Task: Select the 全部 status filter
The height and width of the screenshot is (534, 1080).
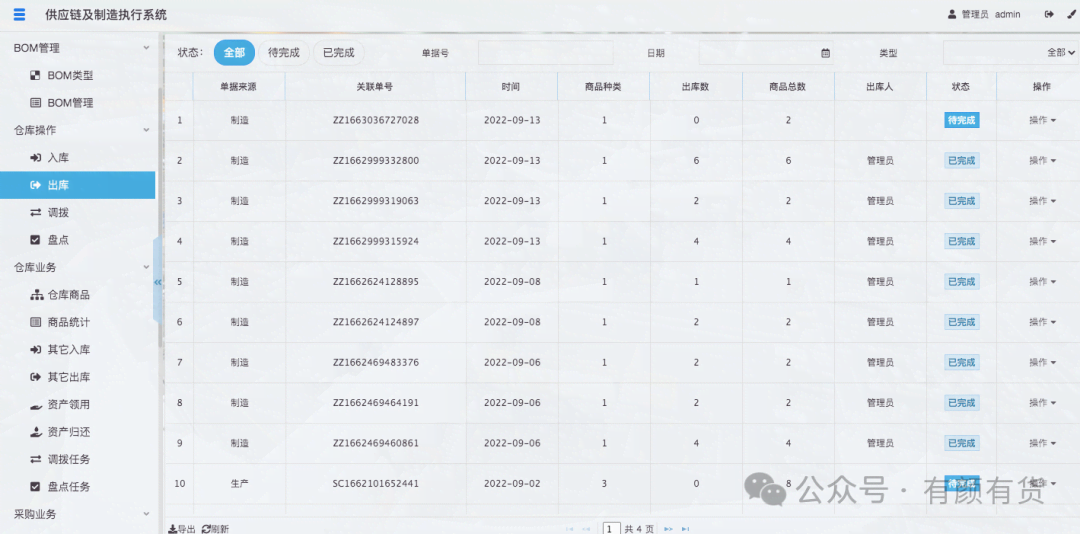Action: [x=234, y=53]
